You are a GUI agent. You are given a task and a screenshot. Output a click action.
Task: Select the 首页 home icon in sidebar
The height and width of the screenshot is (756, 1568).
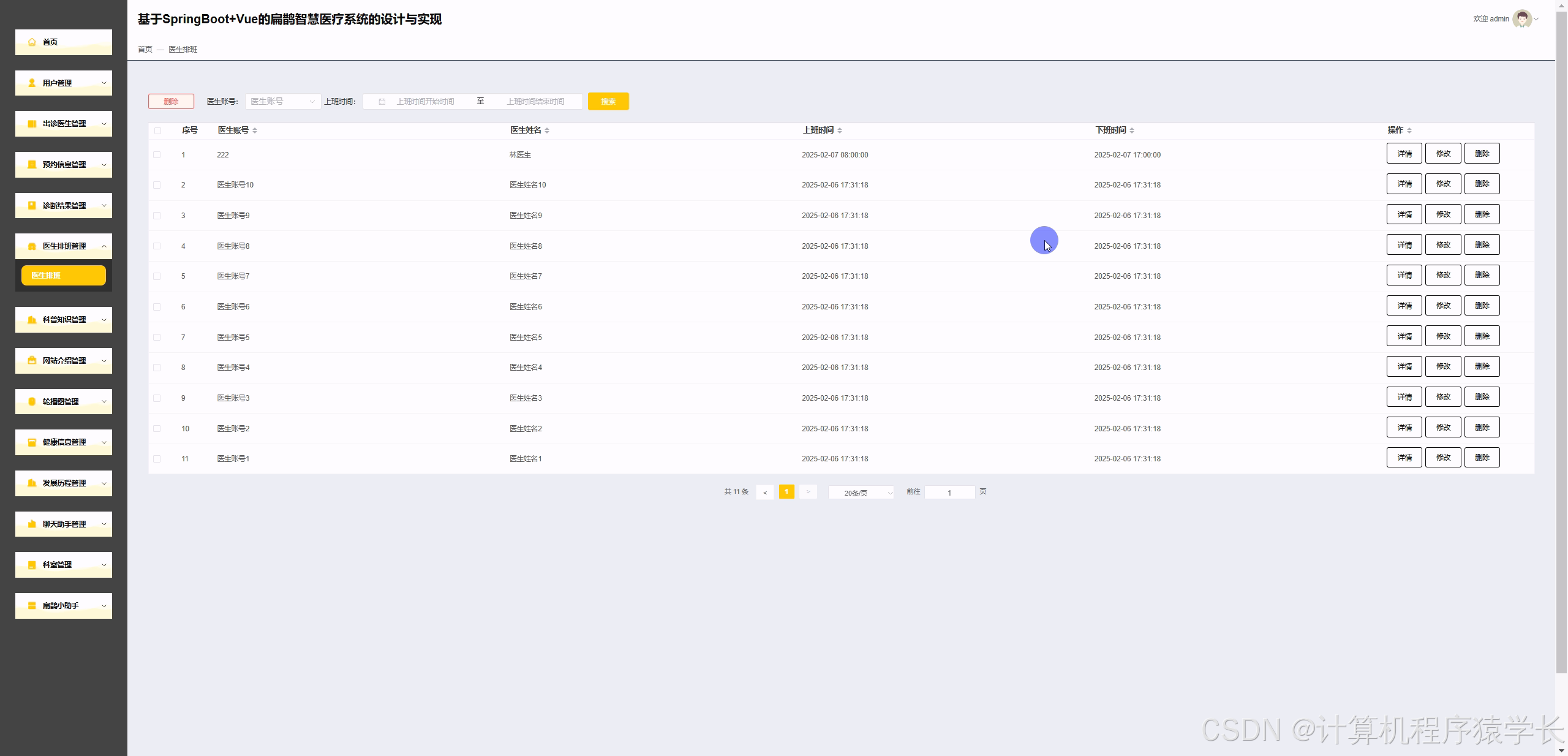coord(31,42)
